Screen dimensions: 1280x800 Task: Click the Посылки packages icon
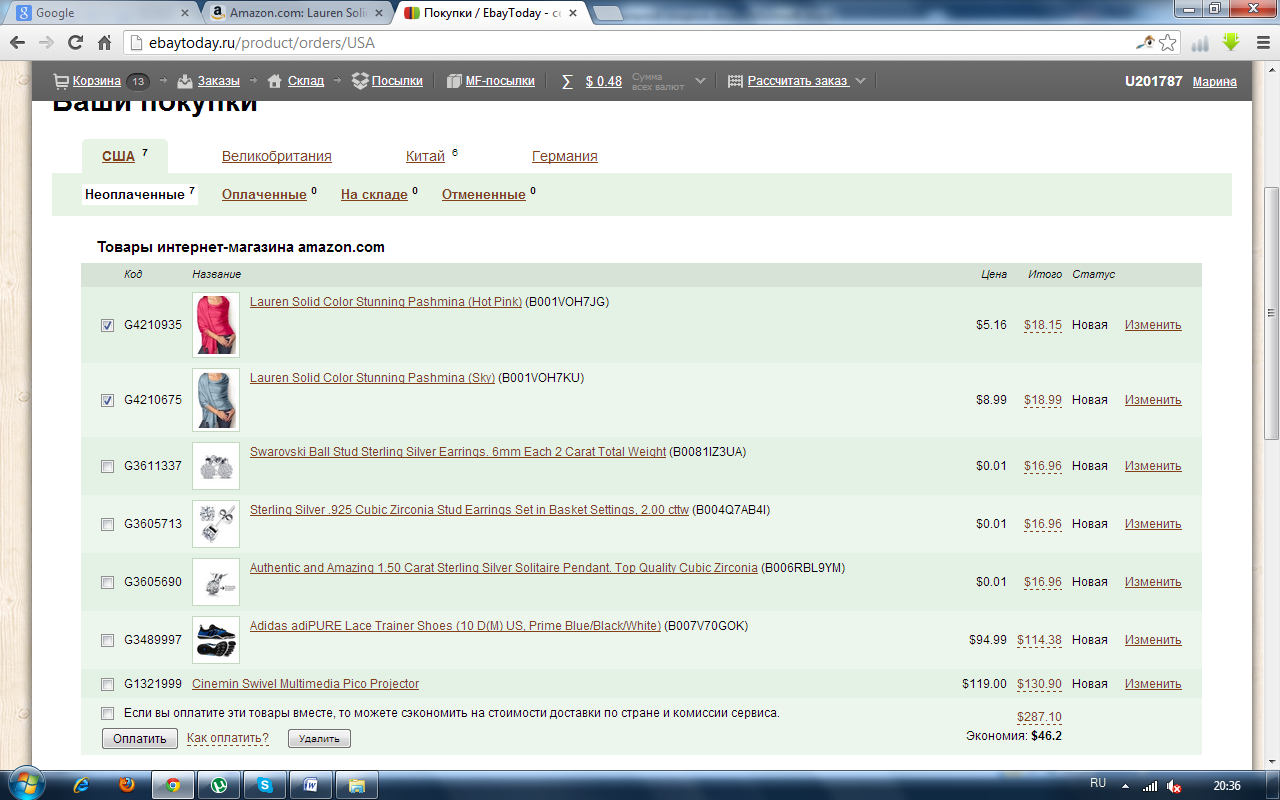point(360,81)
